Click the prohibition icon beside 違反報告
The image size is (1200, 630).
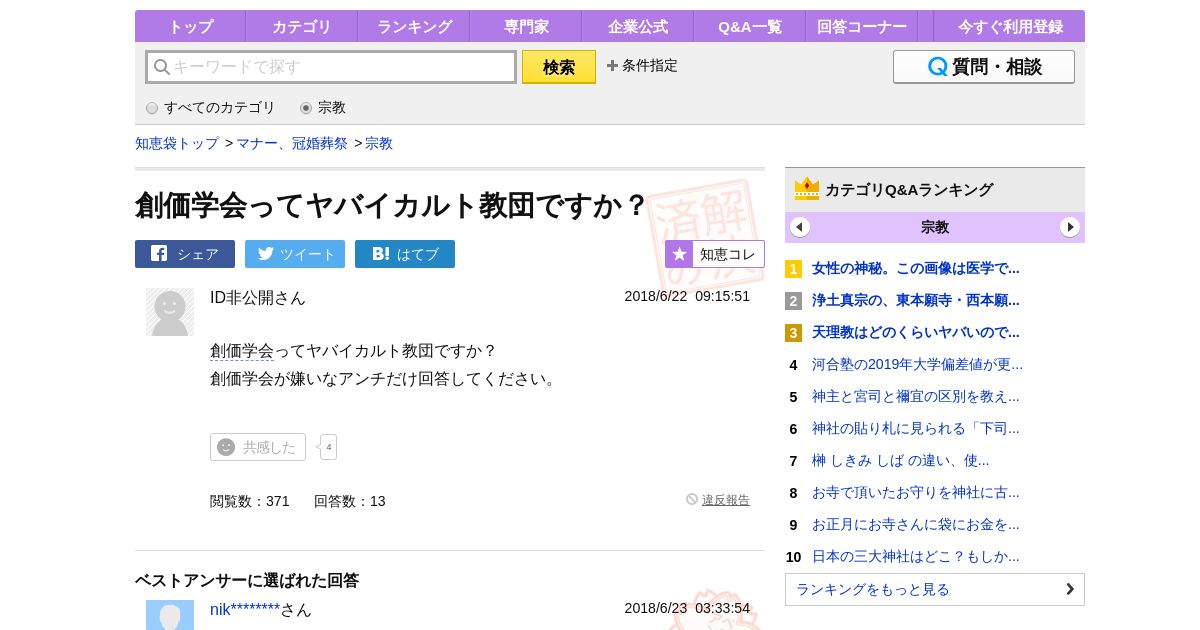pos(692,499)
